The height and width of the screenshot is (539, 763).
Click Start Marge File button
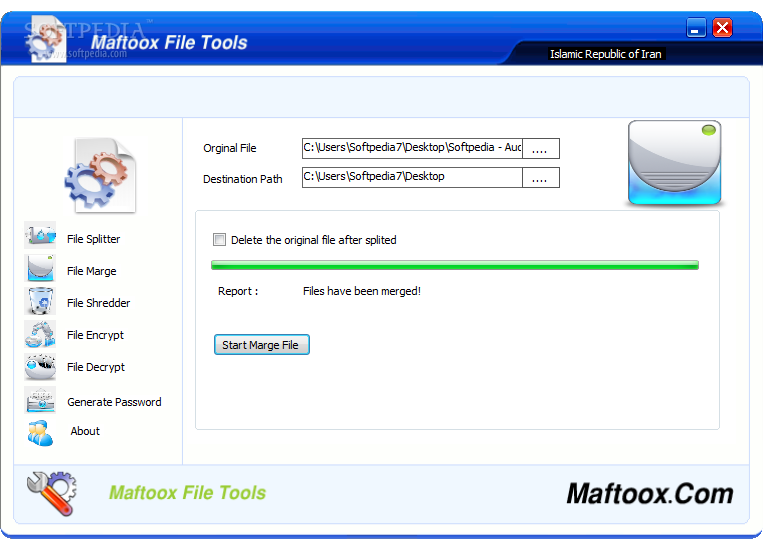(262, 345)
